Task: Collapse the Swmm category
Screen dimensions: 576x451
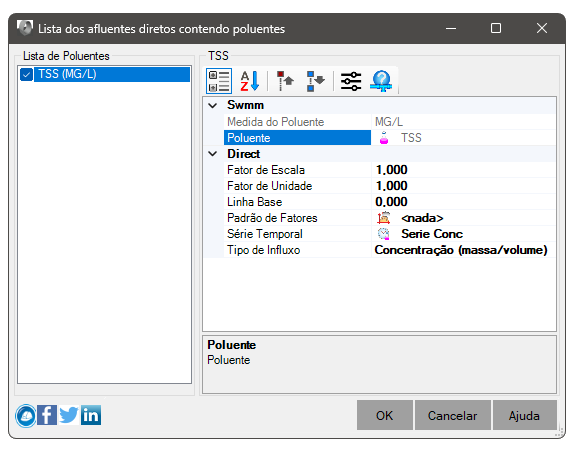Action: tap(213, 105)
